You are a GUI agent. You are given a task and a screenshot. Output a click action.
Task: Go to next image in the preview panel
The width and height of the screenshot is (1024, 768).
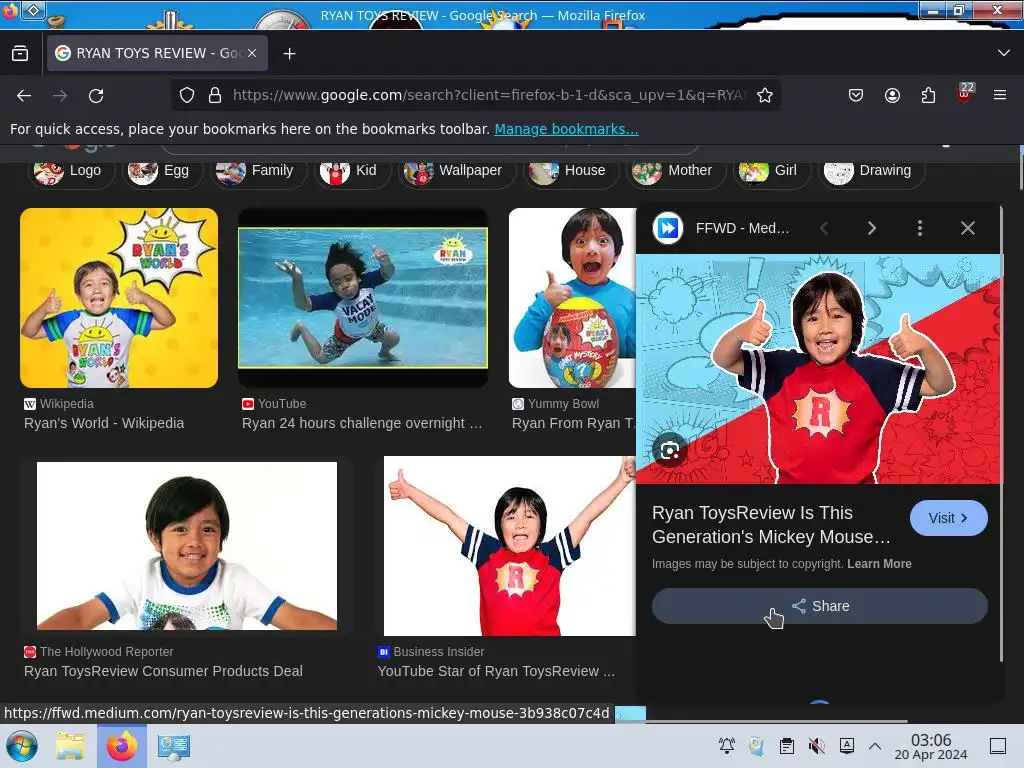click(x=872, y=228)
